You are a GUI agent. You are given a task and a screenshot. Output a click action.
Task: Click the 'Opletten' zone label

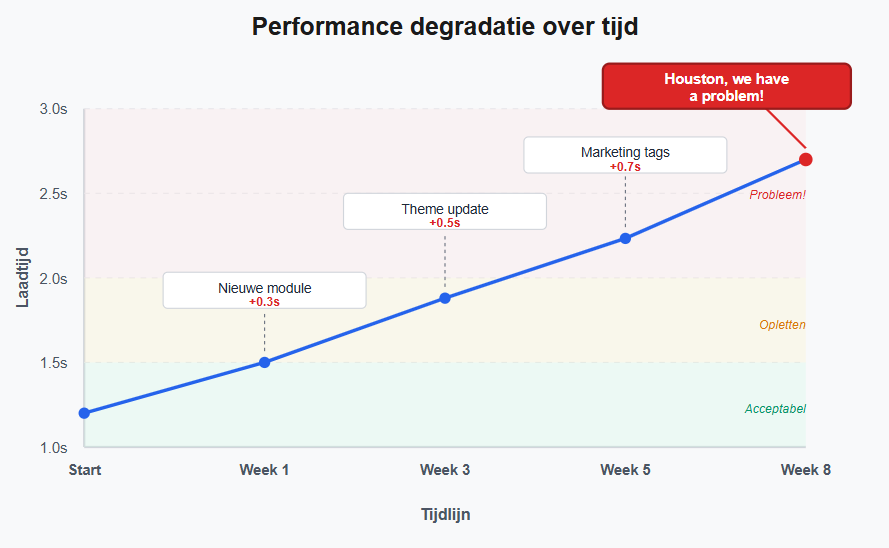(782, 325)
